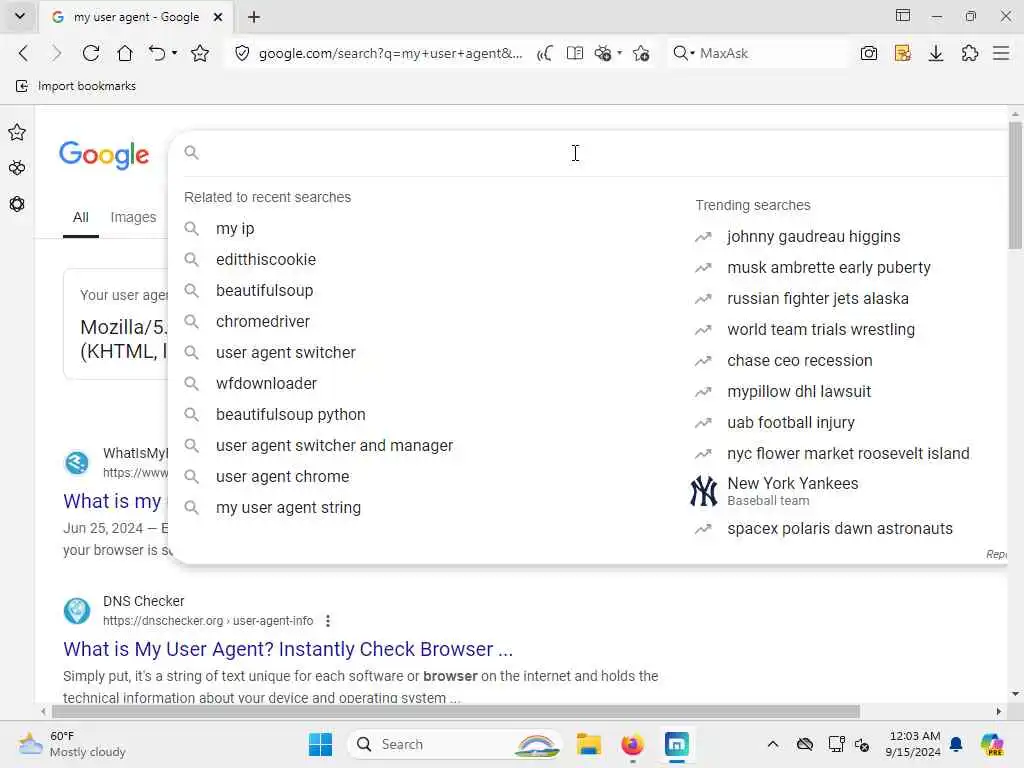
Task: Open the site security shield icon
Action: pyautogui.click(x=242, y=53)
